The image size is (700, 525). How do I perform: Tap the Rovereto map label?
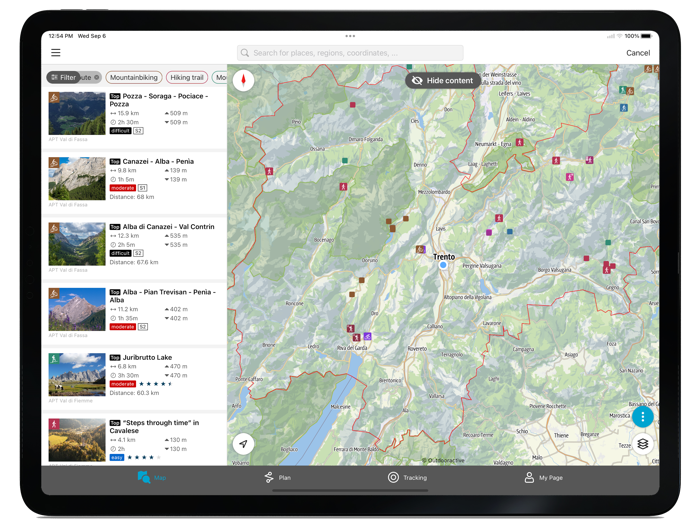coord(417,349)
